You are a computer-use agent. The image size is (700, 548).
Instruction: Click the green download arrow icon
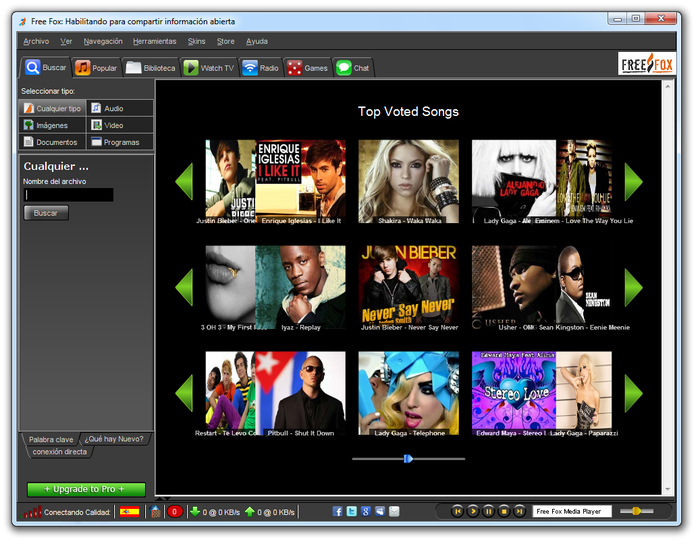(195, 511)
